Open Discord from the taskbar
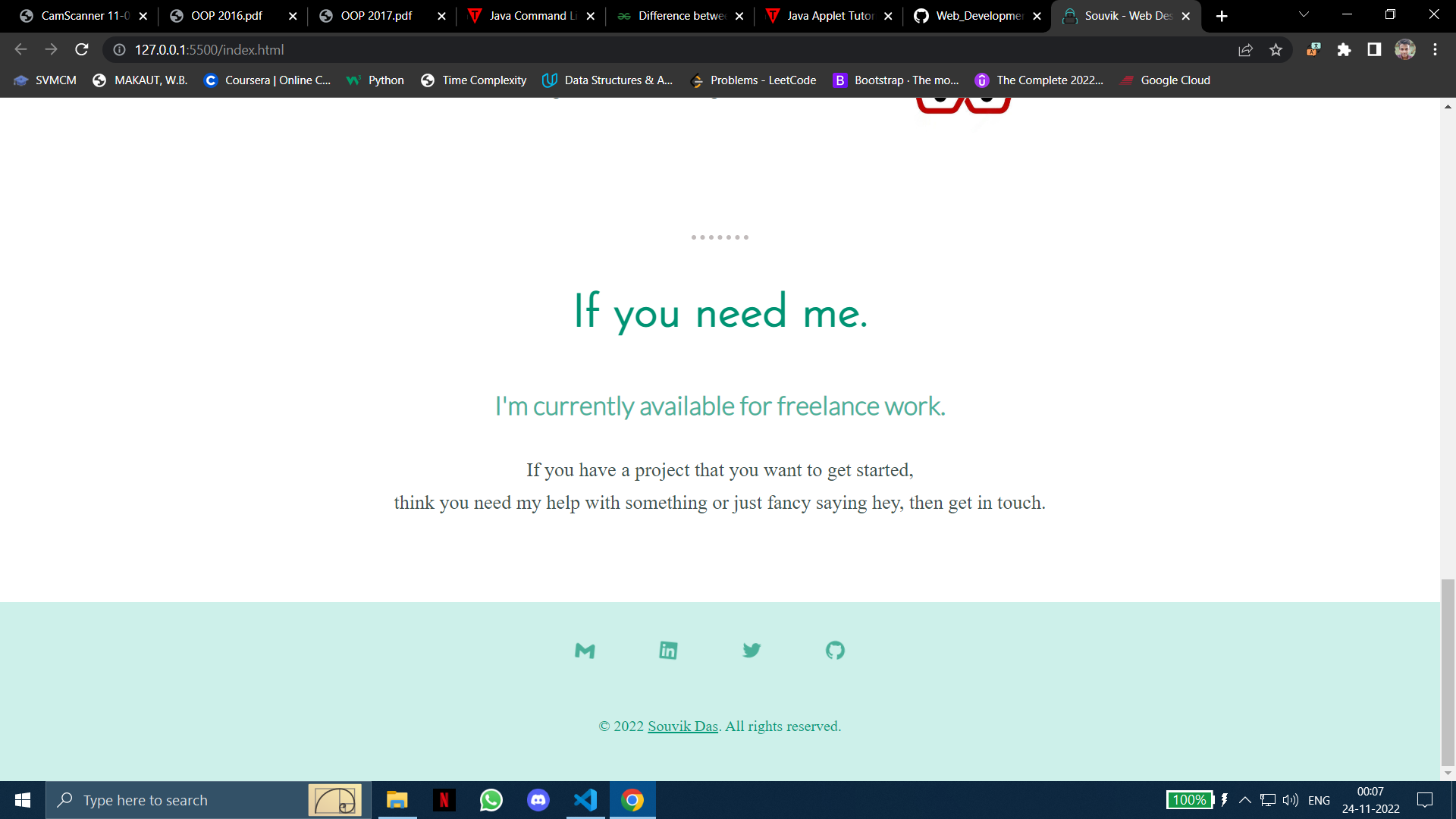Image resolution: width=1456 pixels, height=819 pixels. pyautogui.click(x=538, y=799)
